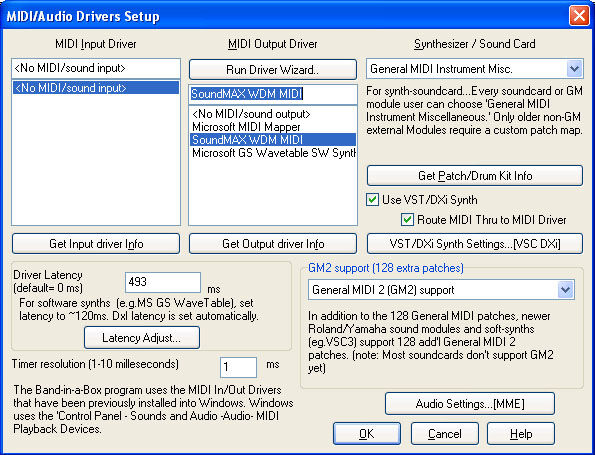
Task: Select Microsoft MIDI Mapper output driver
Action: [x=272, y=127]
